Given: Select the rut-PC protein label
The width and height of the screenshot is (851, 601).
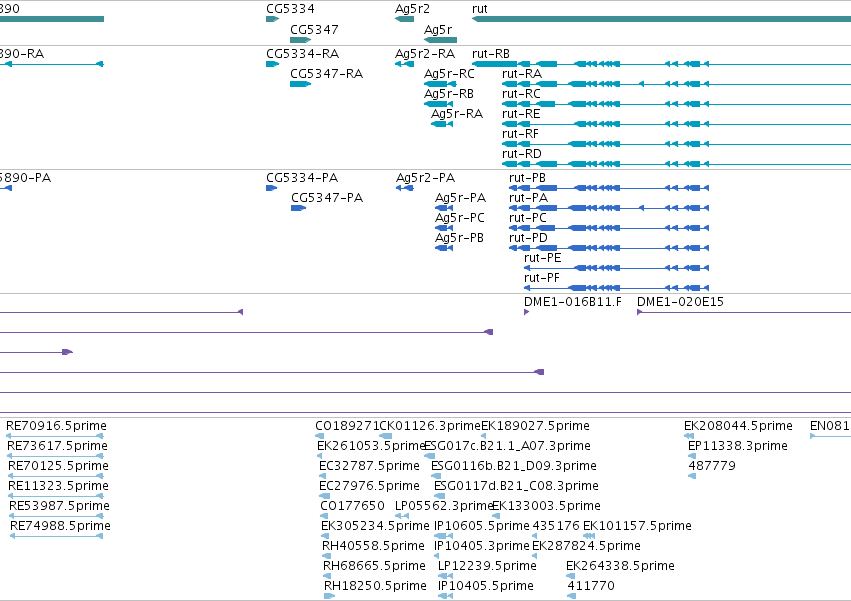Looking at the screenshot, I should [528, 218].
